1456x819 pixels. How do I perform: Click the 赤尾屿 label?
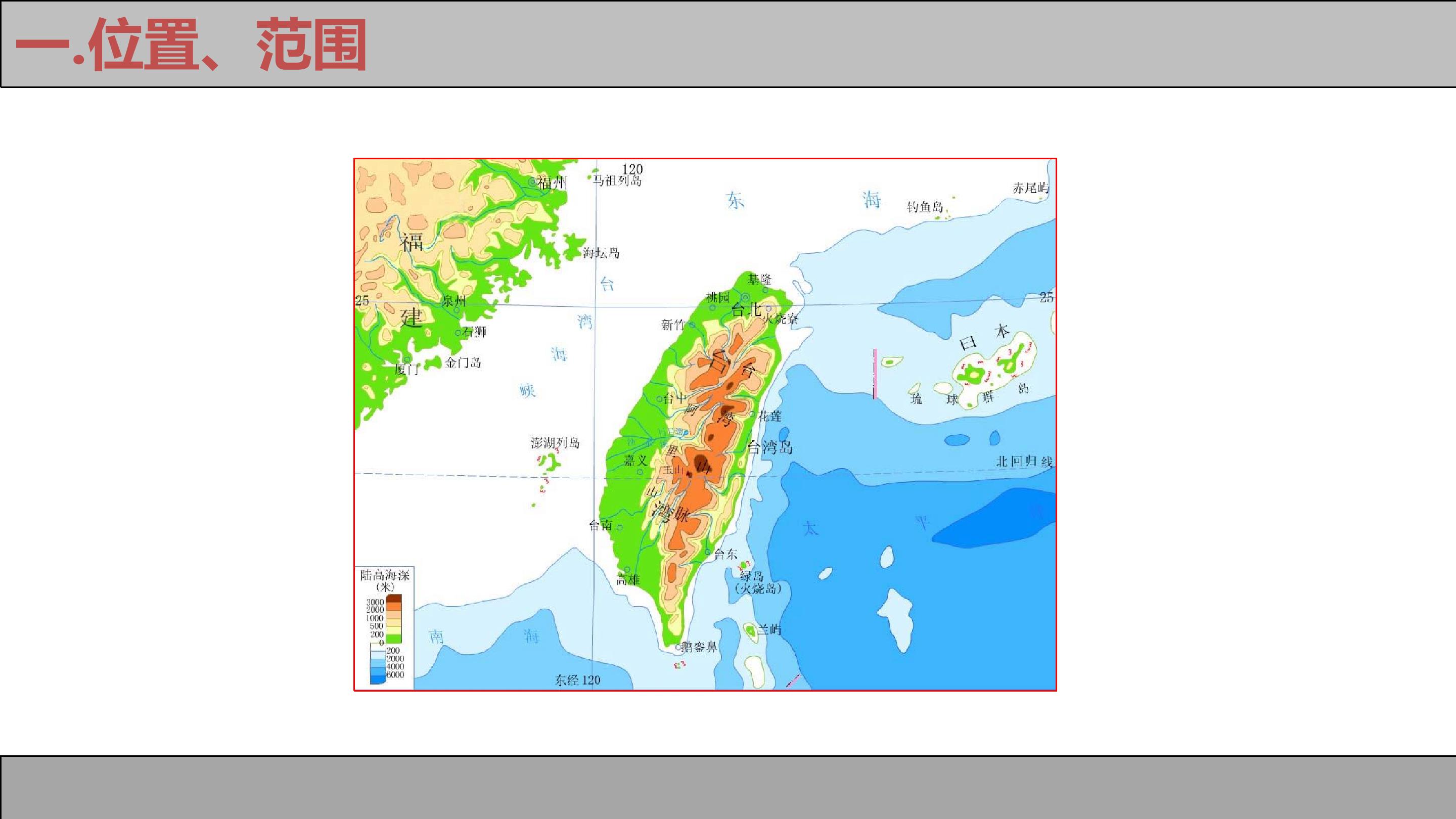point(1031,188)
